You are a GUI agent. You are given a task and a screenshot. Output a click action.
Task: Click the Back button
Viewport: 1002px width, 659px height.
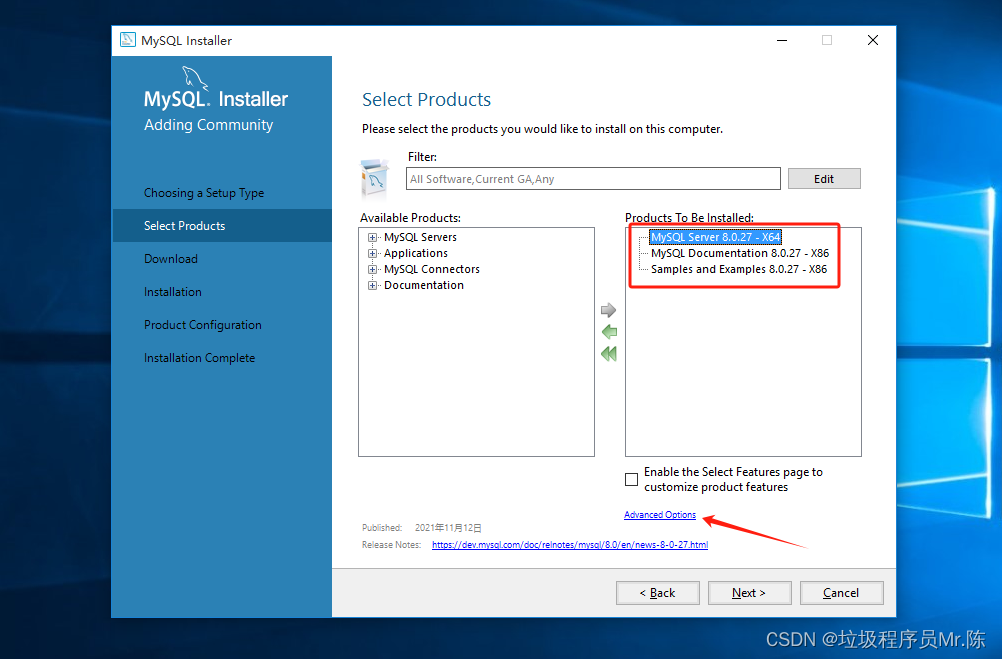click(x=658, y=593)
